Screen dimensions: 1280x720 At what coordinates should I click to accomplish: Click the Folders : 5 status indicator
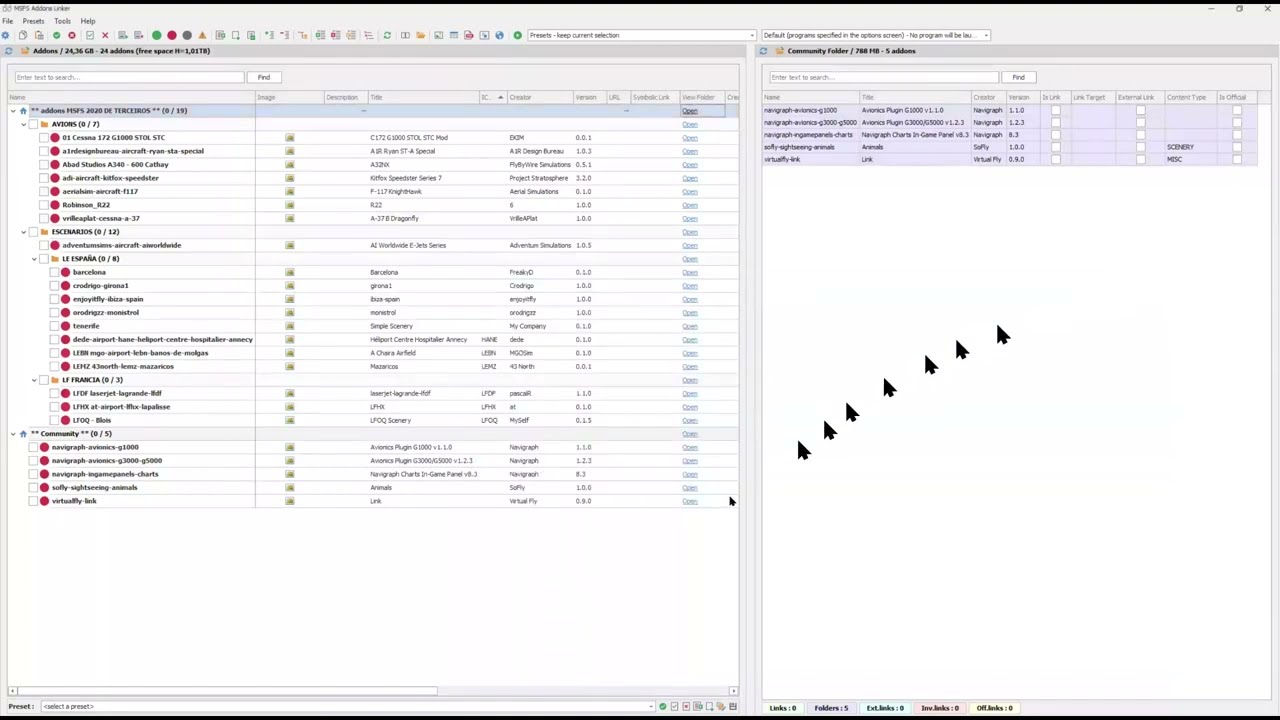(x=831, y=708)
